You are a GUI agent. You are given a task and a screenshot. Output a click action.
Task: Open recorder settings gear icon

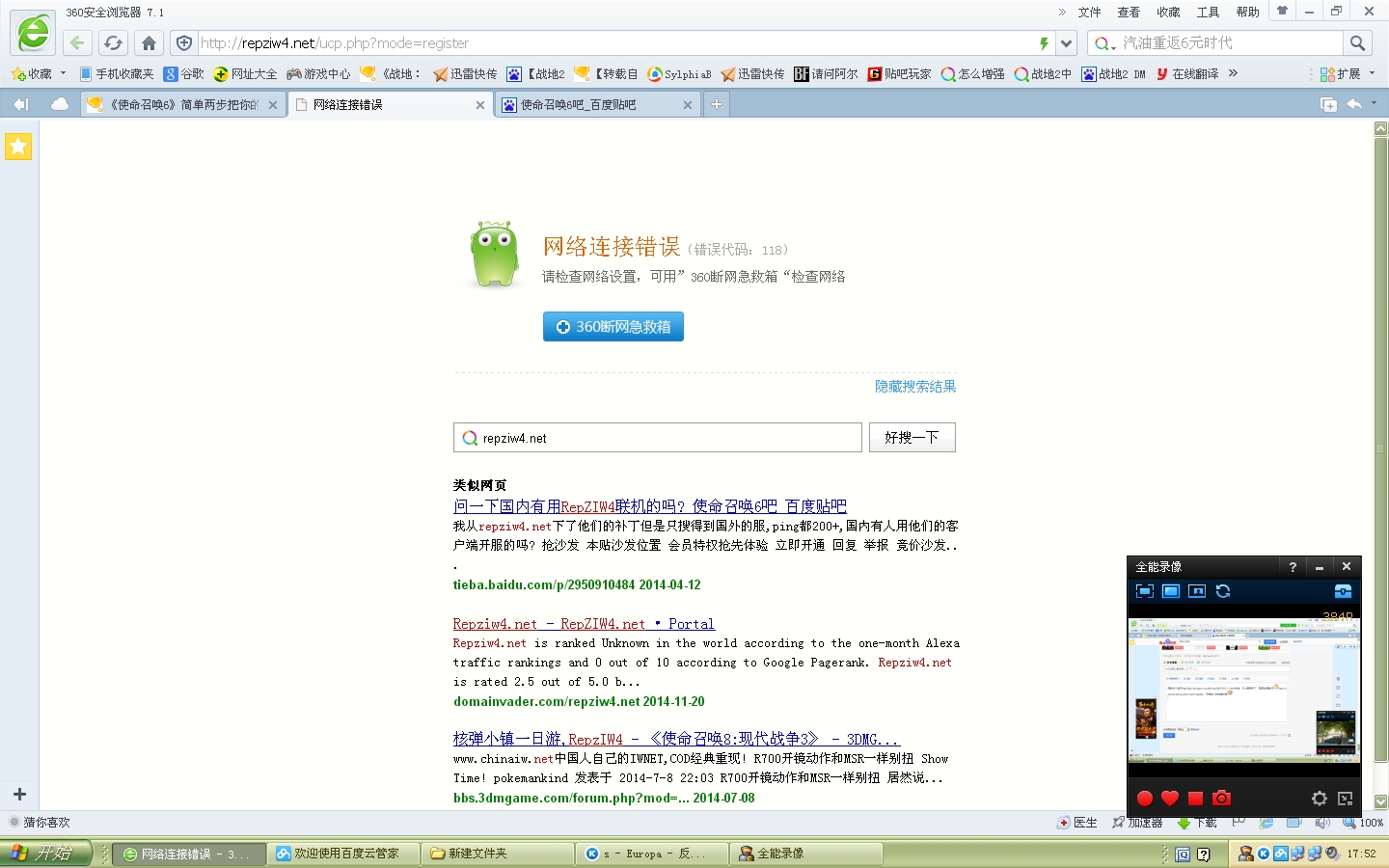point(1319,798)
